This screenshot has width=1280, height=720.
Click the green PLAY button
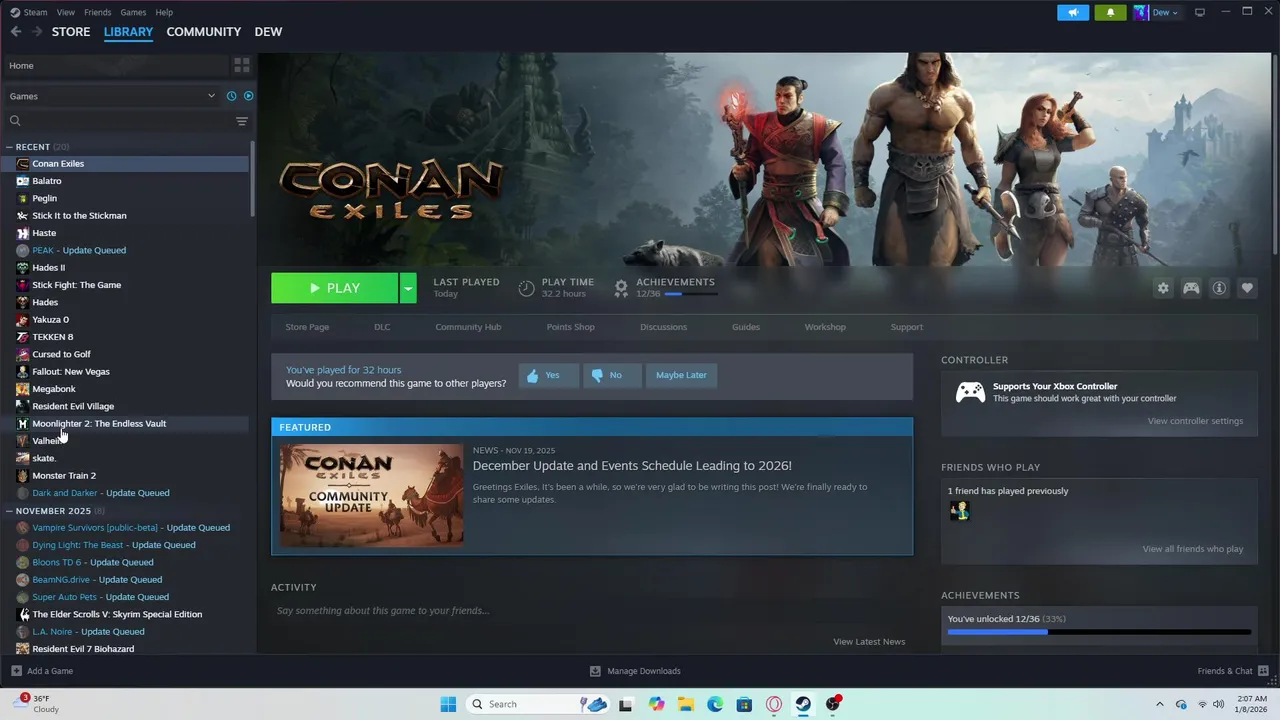pos(335,288)
